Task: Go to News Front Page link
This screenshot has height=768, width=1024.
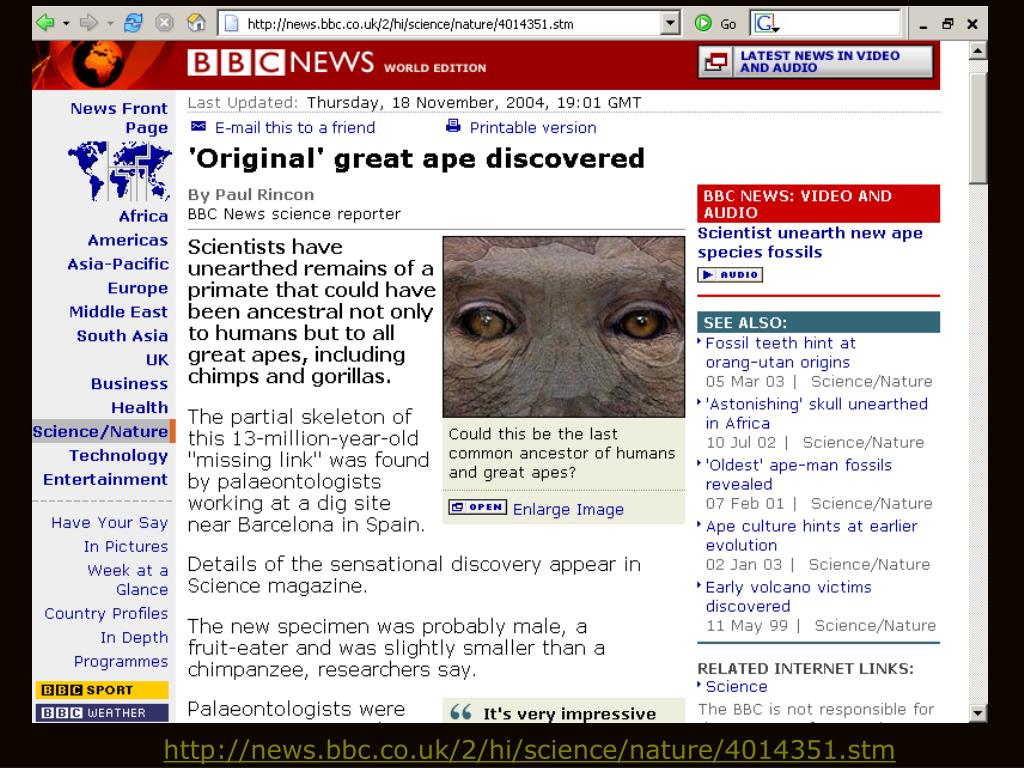Action: (120, 118)
